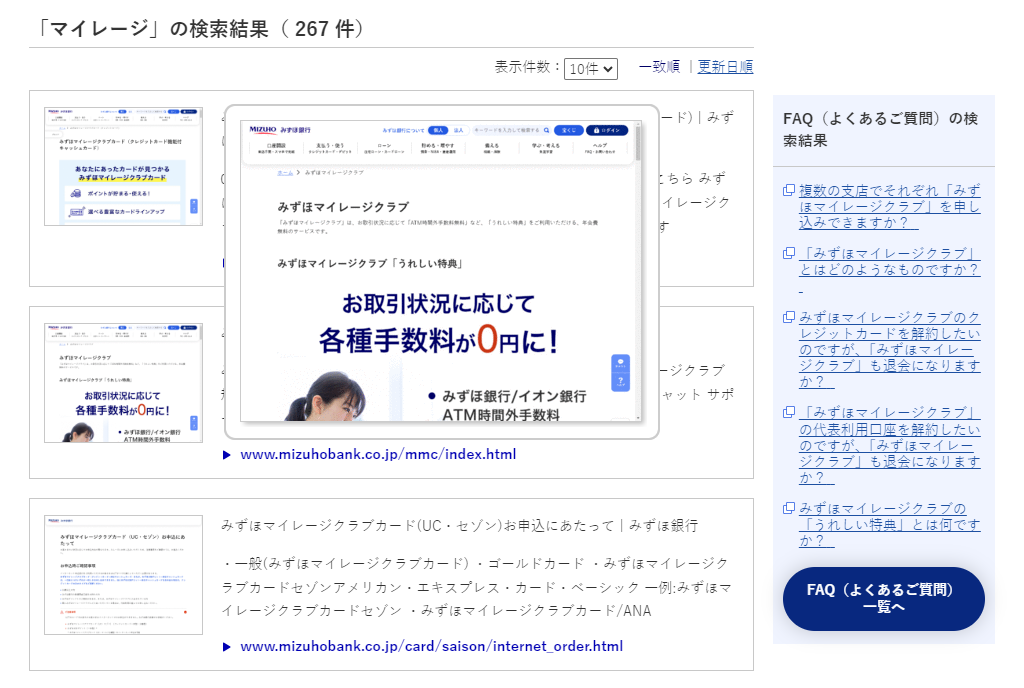
Task: Click ホーム breadcrumb in preview popup
Action: pyautogui.click(x=285, y=172)
